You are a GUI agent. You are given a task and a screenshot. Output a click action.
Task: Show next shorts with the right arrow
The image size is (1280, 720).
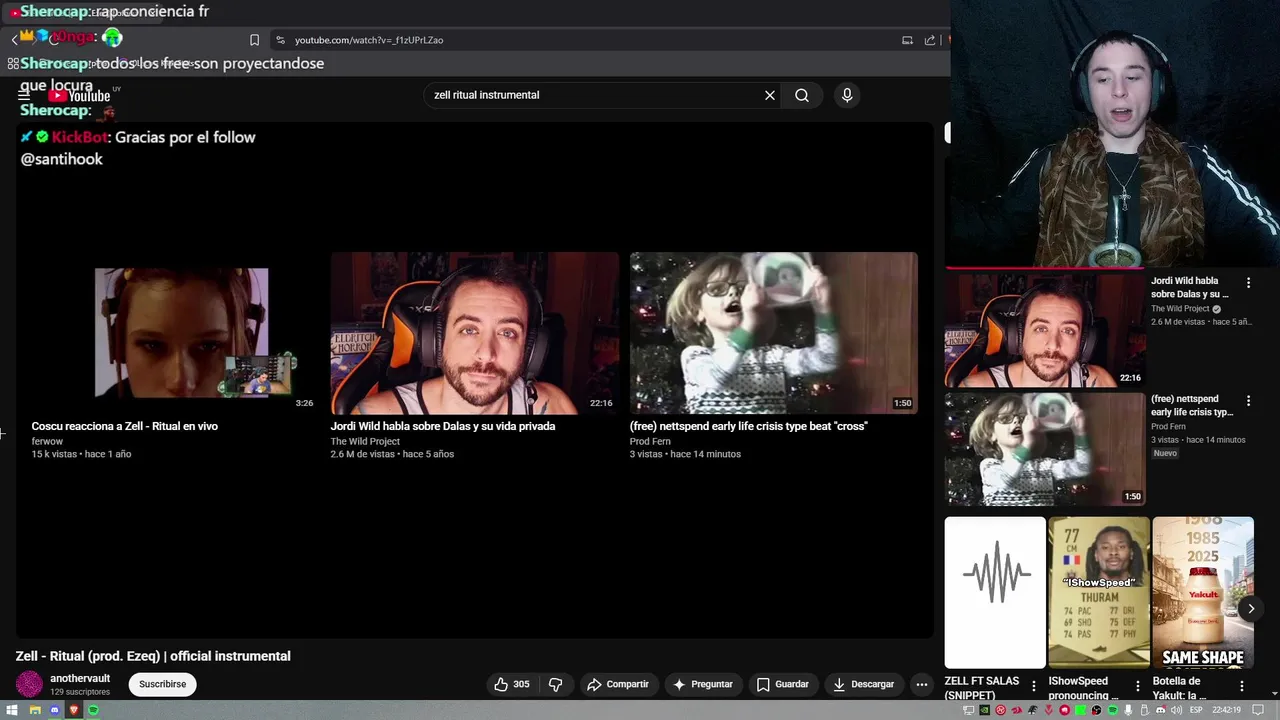[1250, 608]
